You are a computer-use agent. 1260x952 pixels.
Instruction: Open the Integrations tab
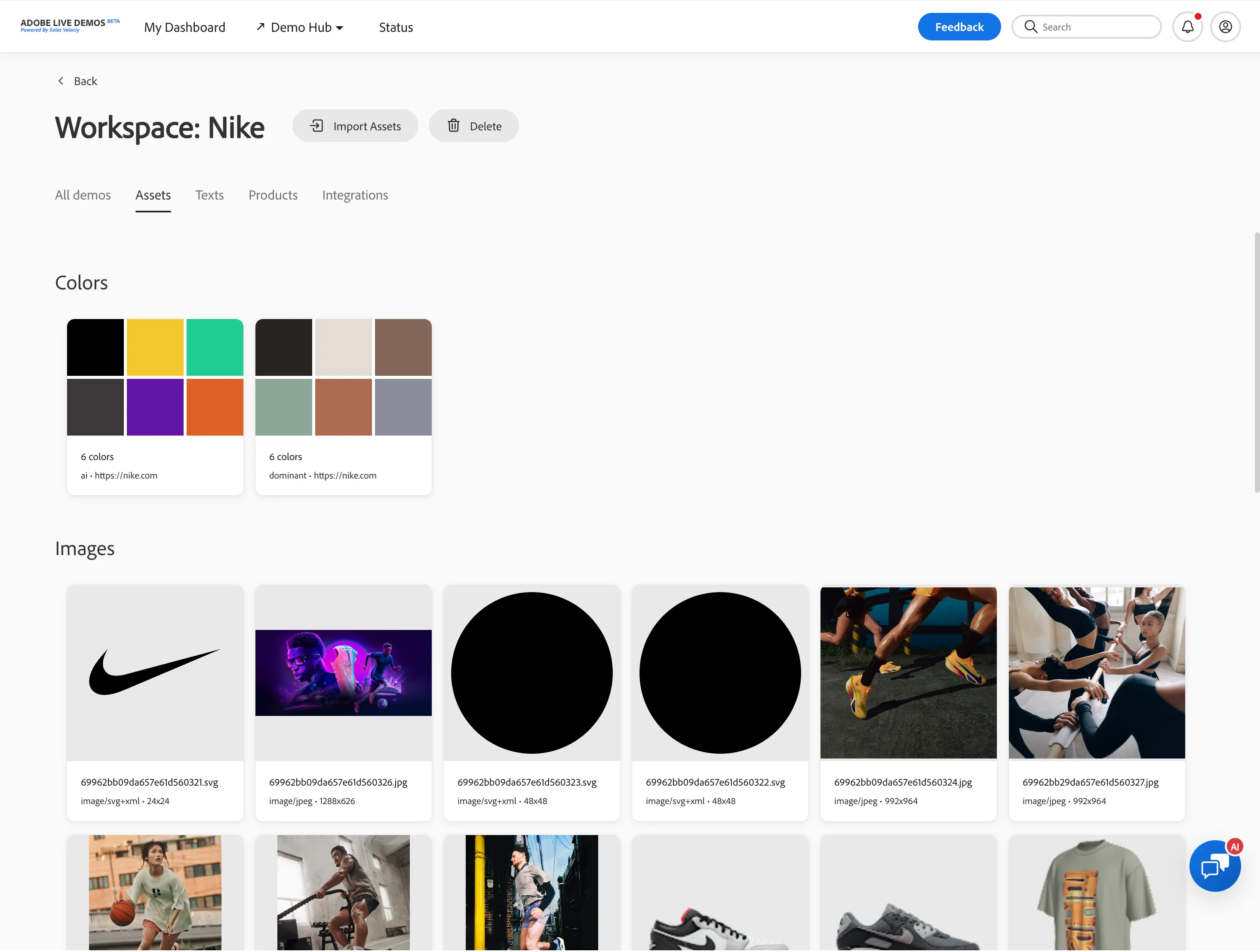[355, 195]
